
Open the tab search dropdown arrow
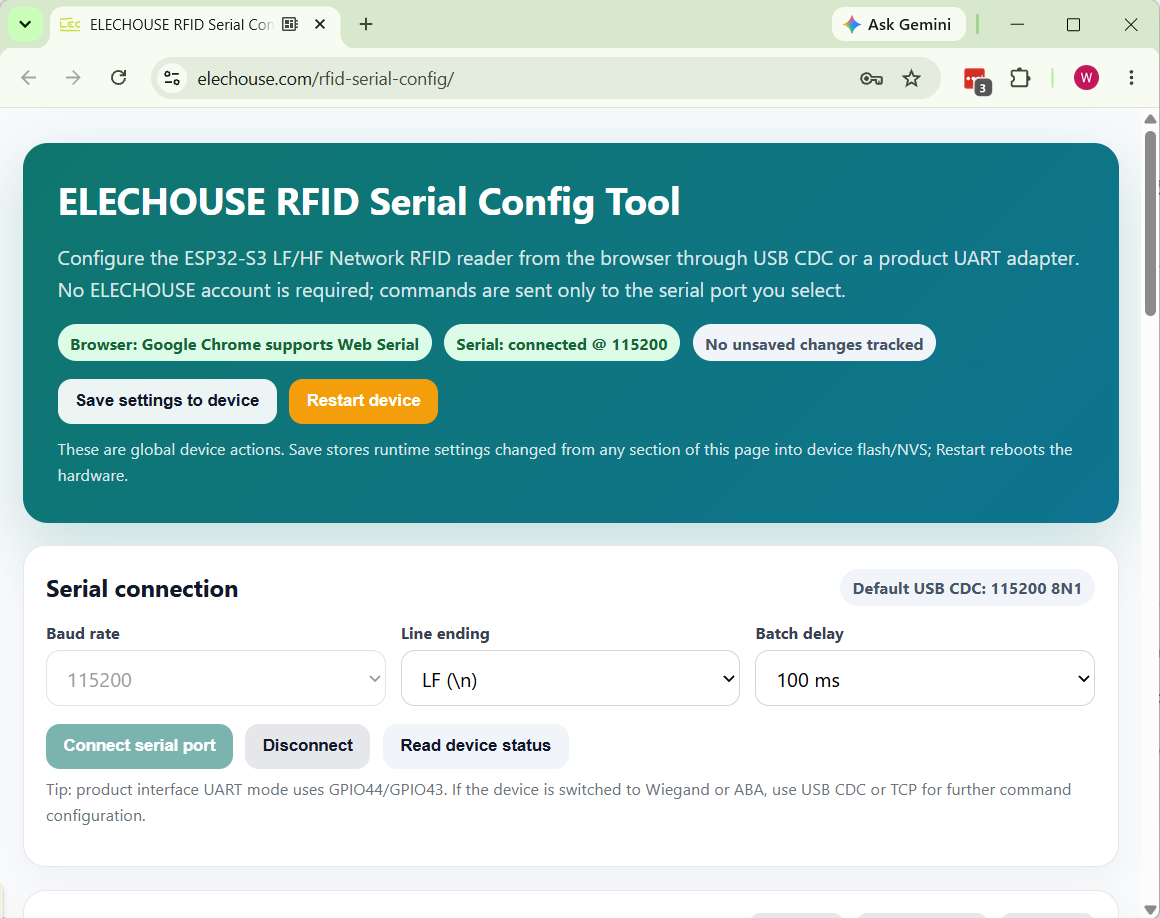pos(25,24)
